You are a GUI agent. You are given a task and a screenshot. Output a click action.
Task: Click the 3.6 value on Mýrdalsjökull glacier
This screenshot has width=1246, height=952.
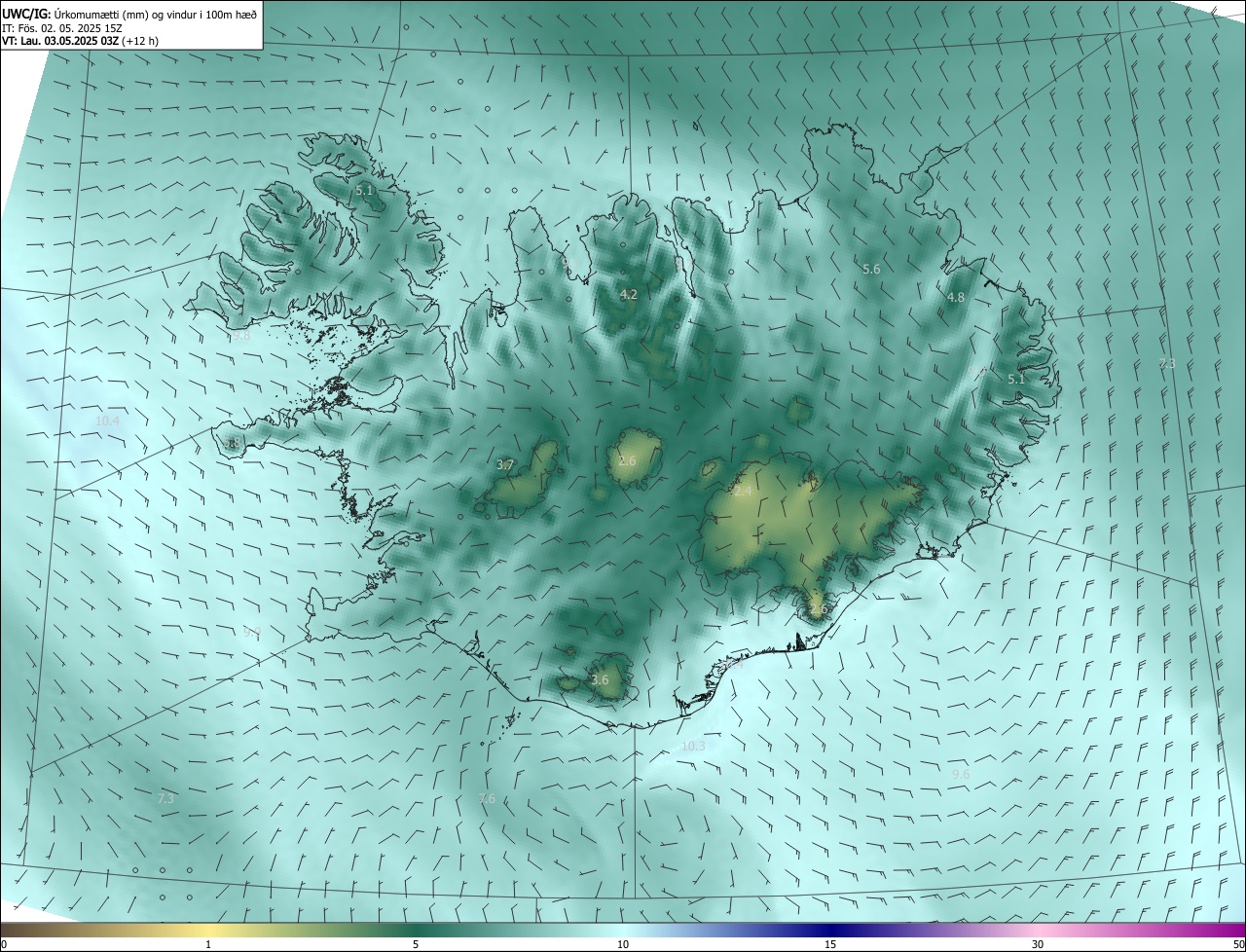[600, 679]
